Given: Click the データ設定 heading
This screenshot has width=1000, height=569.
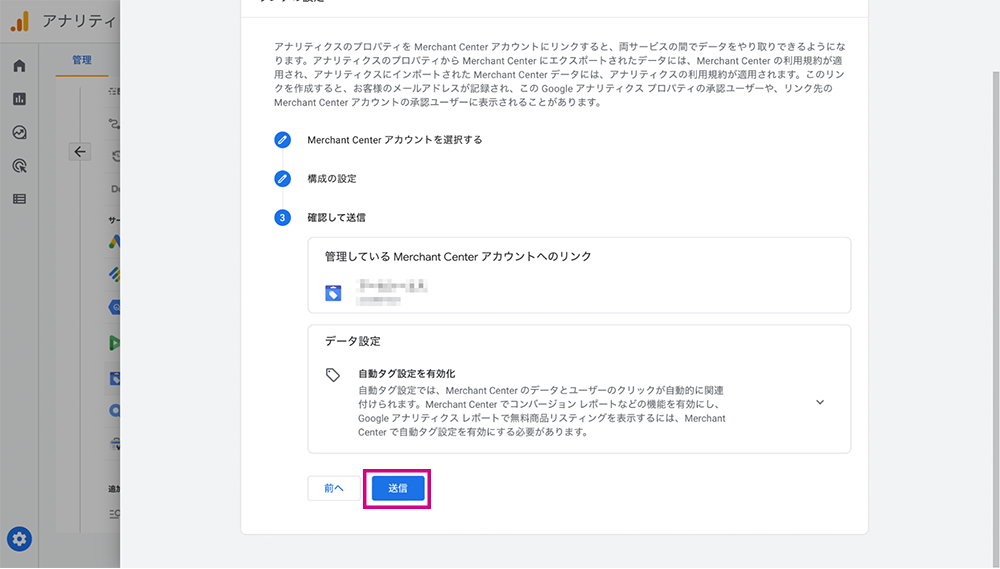Looking at the screenshot, I should pyautogui.click(x=353, y=341).
